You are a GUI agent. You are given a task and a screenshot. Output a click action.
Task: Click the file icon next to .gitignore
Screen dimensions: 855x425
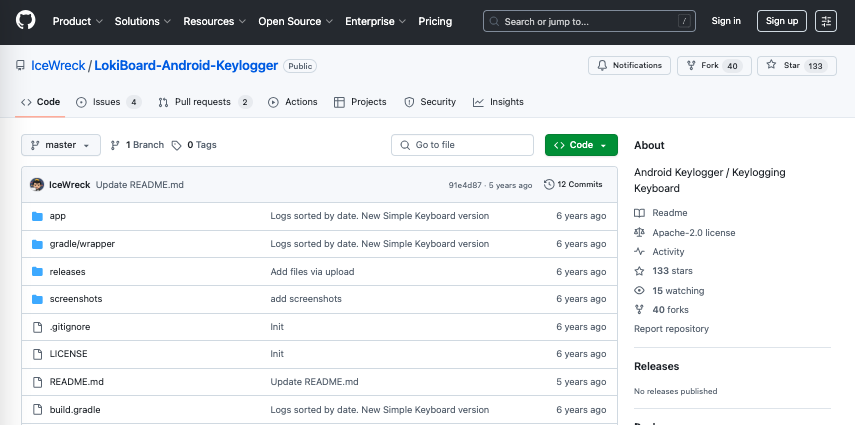coord(37,327)
